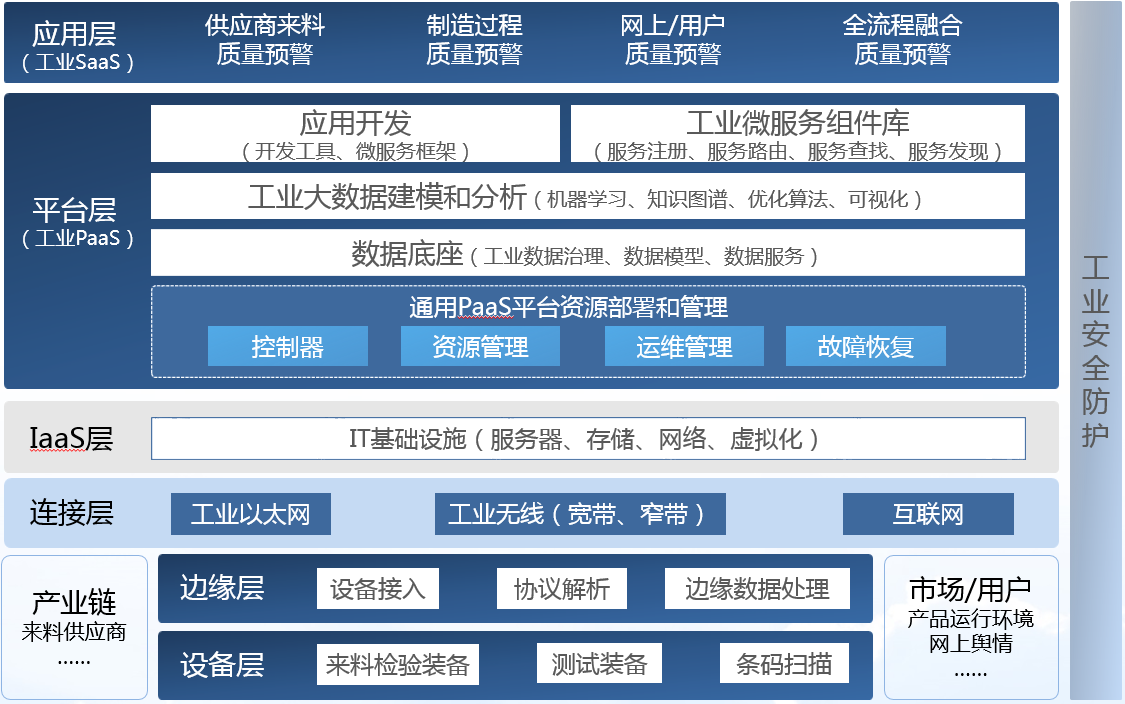1125x704 pixels.
Task: Click the 运维管理 box
Action: point(684,346)
